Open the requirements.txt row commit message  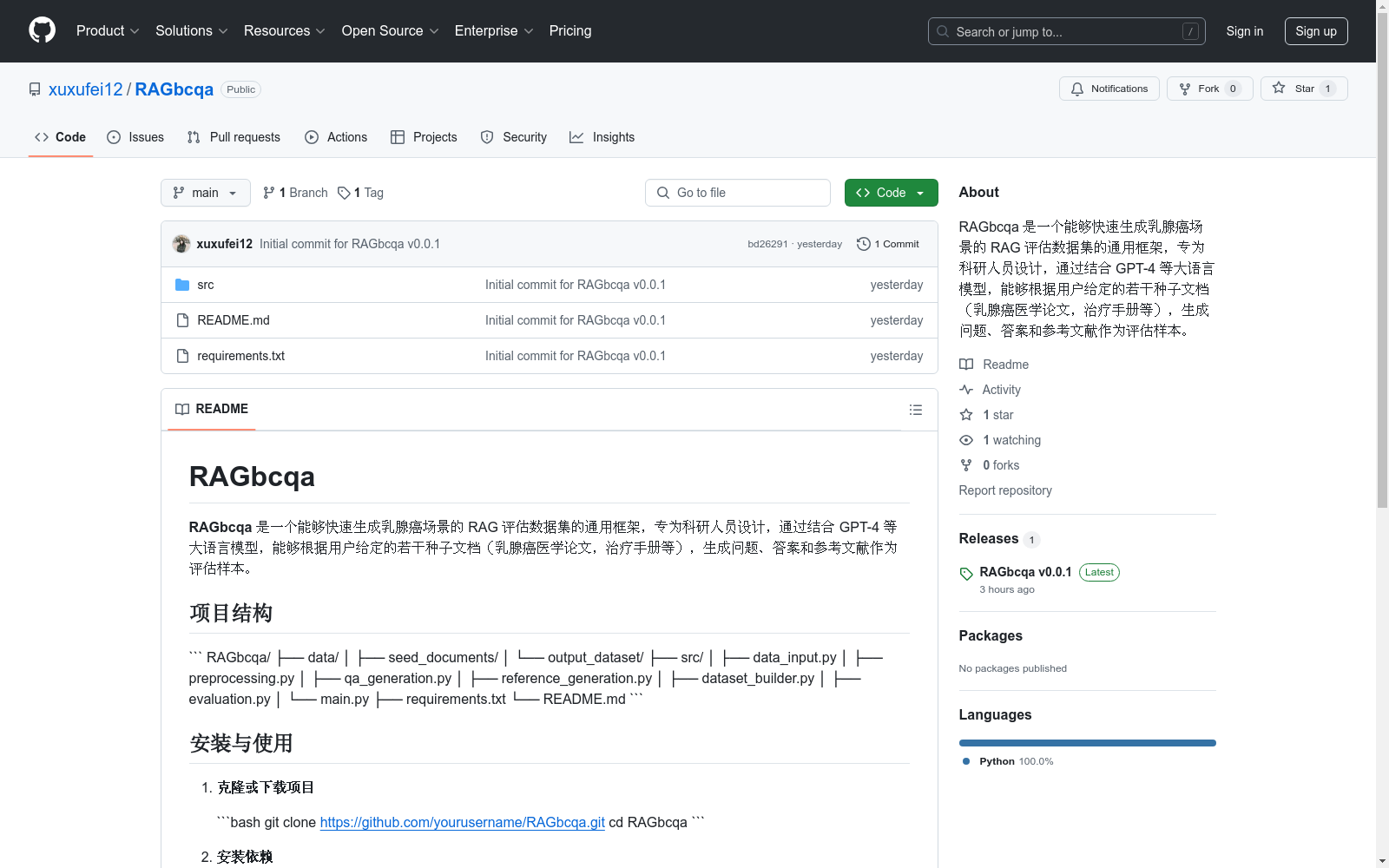tap(576, 356)
